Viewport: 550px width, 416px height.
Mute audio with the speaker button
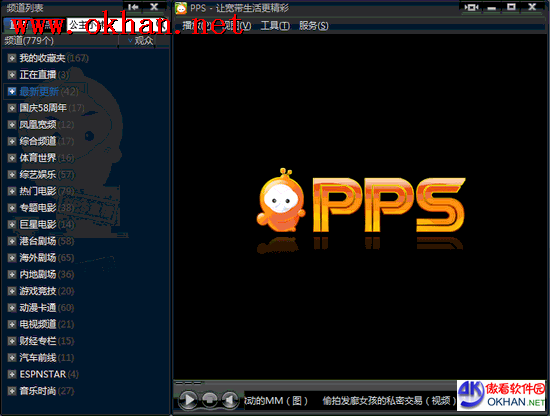click(x=230, y=400)
